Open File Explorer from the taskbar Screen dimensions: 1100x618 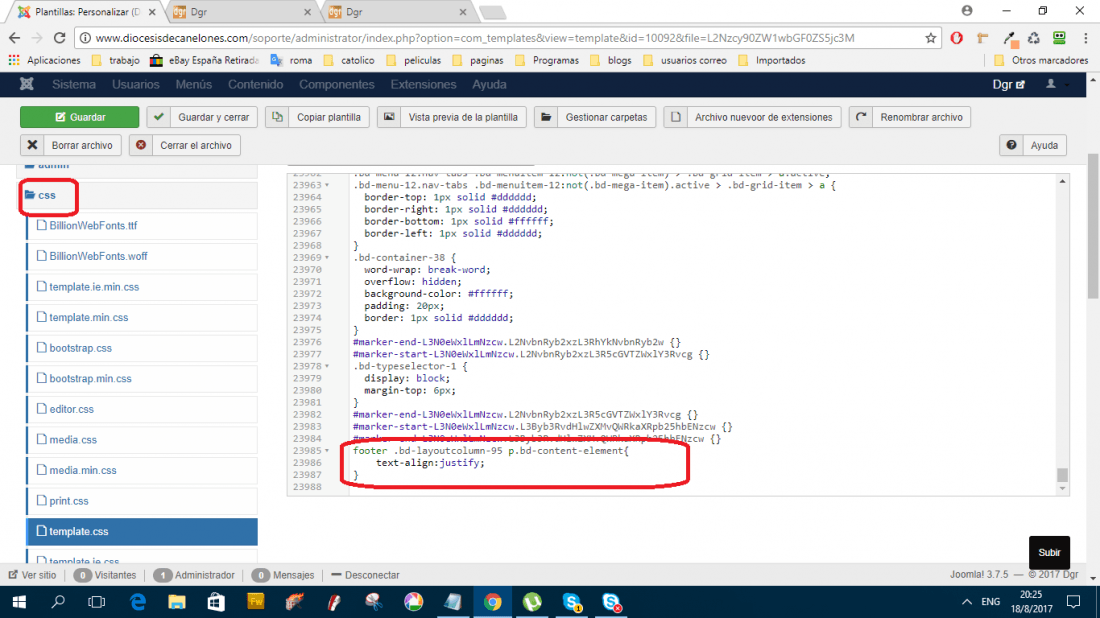[177, 602]
